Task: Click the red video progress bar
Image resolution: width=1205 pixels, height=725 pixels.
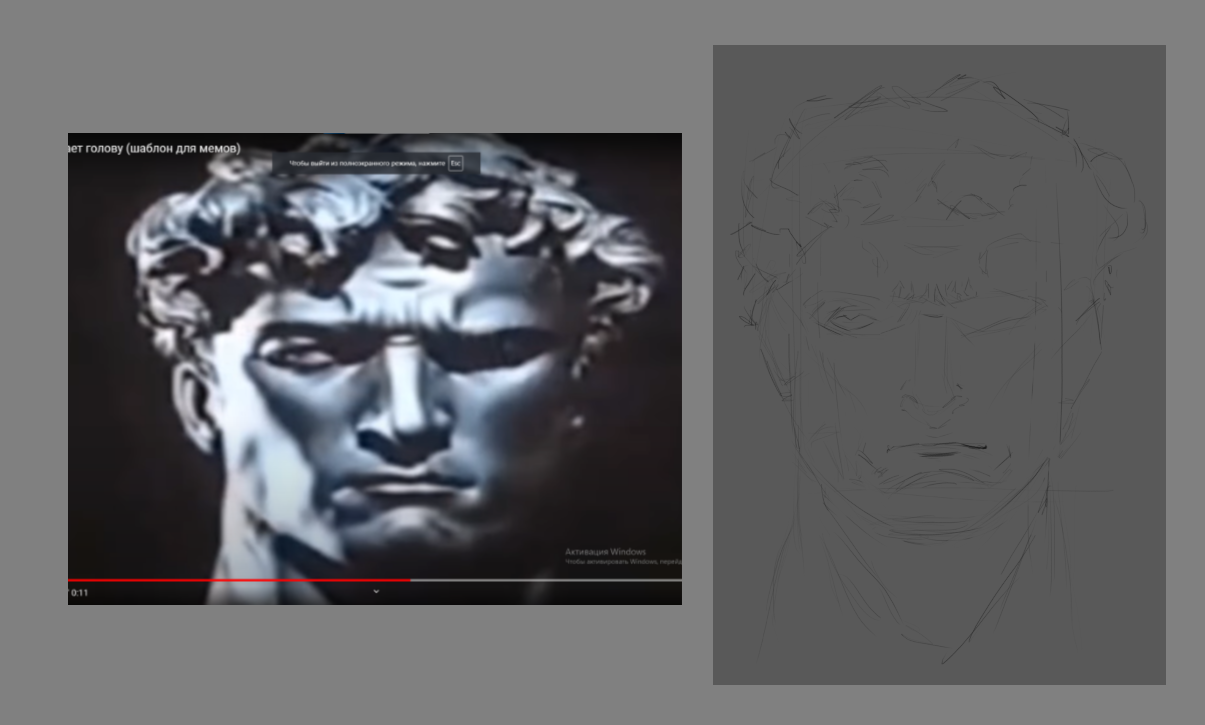Action: click(x=239, y=580)
